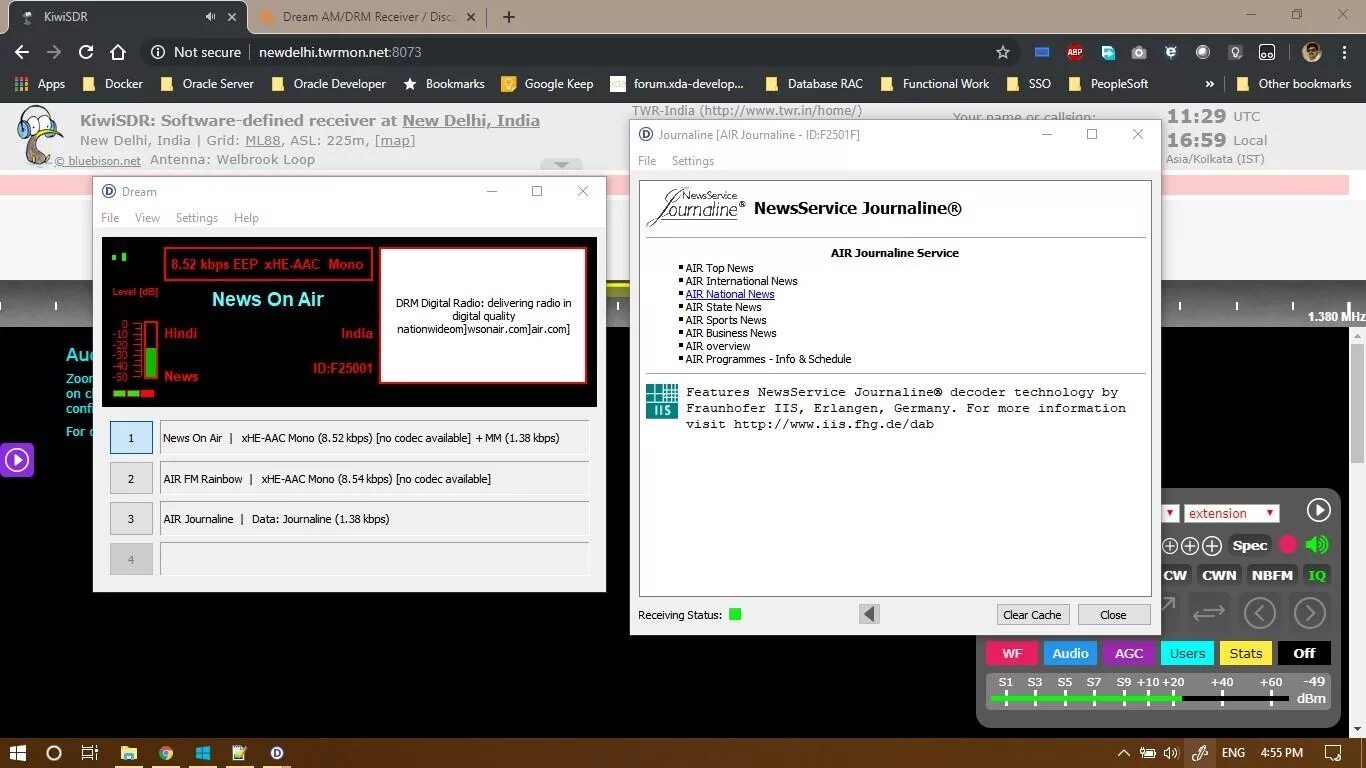
Task: Toggle the green speaker mute icon
Action: click(1317, 545)
